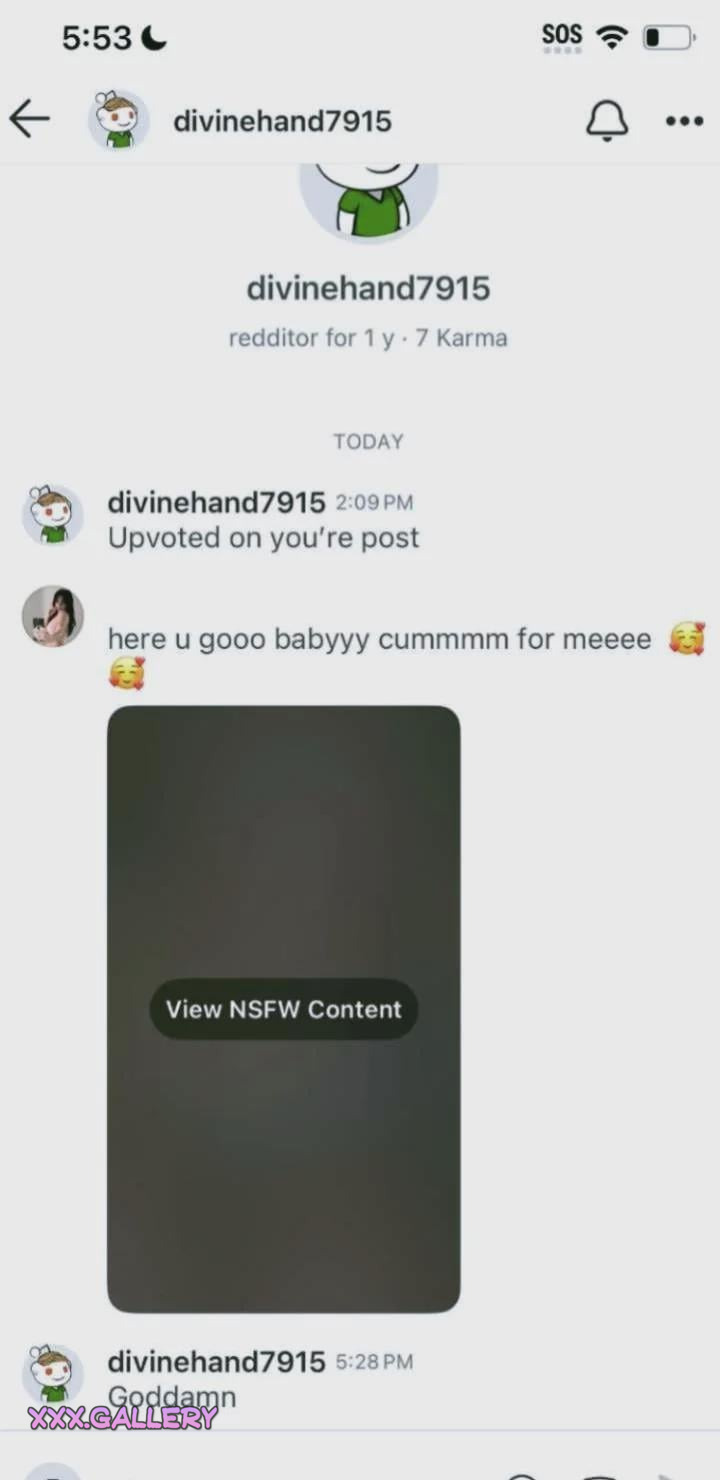Select the 'Upvoted on you're post' message

[263, 538]
